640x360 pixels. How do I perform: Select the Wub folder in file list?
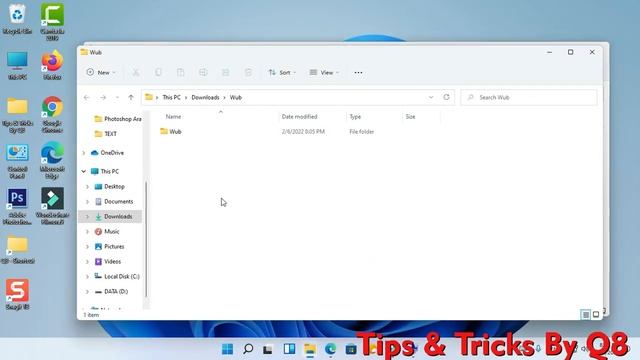coord(171,131)
